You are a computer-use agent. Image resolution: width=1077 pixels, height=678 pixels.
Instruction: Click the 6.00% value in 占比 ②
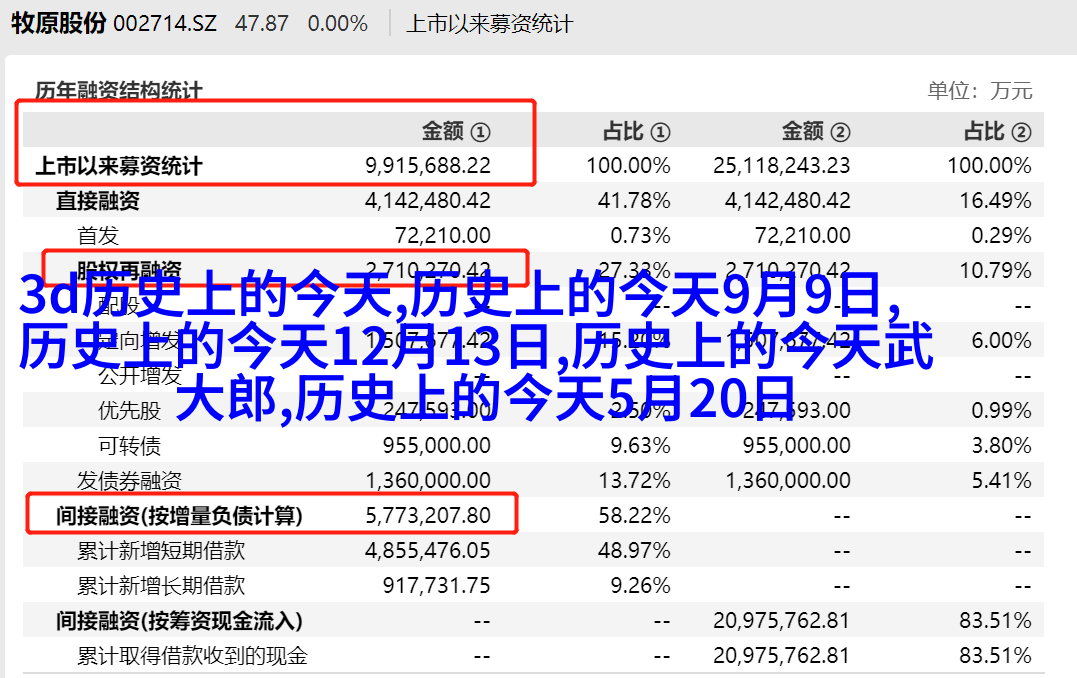1001,341
